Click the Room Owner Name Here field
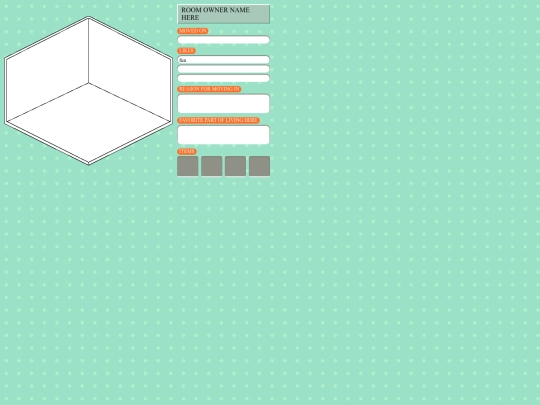This screenshot has width=540, height=405. pos(224,14)
